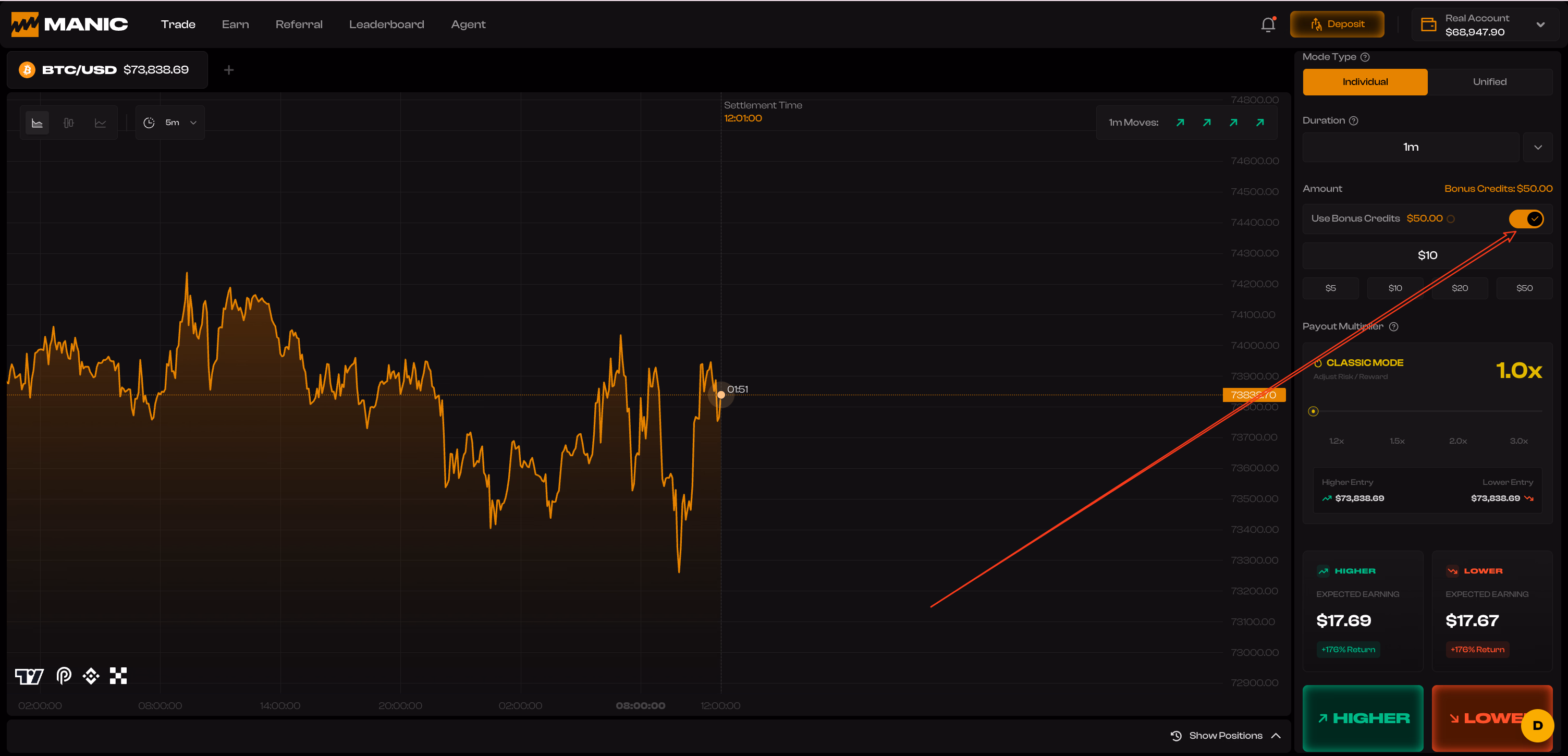This screenshot has height=756, width=1568.
Task: Open the Agent page
Action: click(468, 25)
